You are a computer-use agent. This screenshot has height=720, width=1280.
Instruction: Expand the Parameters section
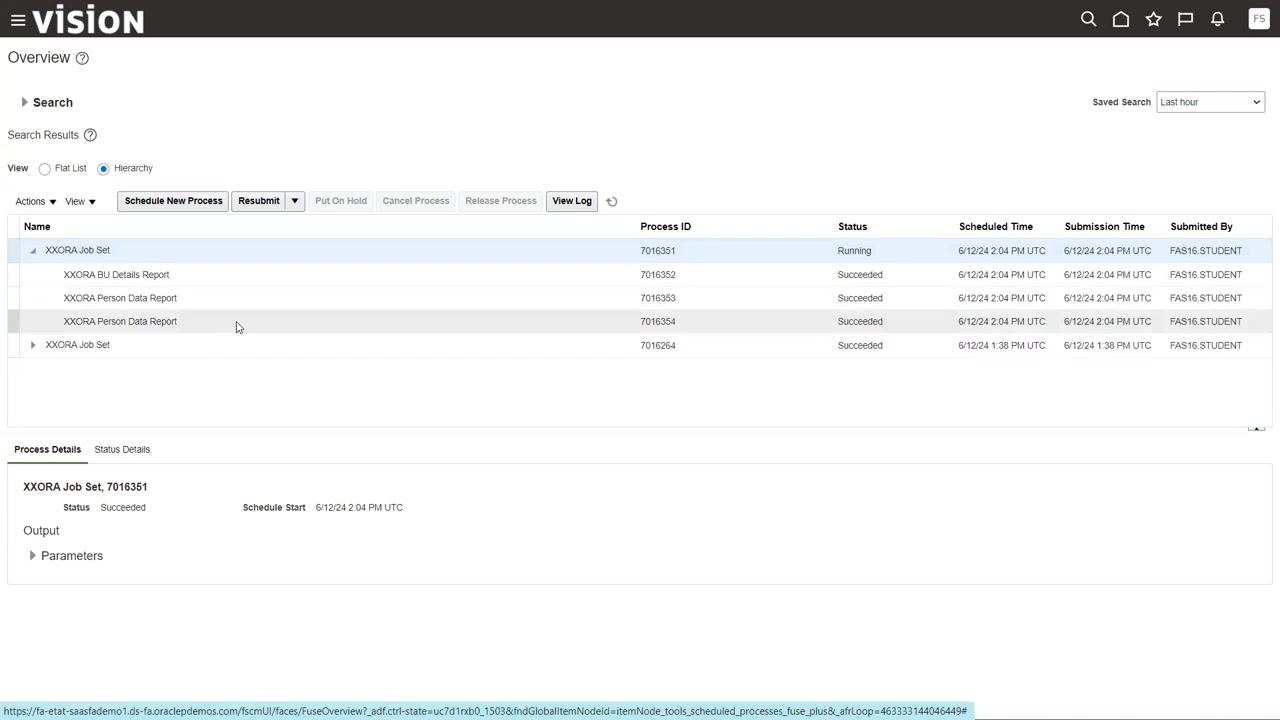tap(33, 556)
